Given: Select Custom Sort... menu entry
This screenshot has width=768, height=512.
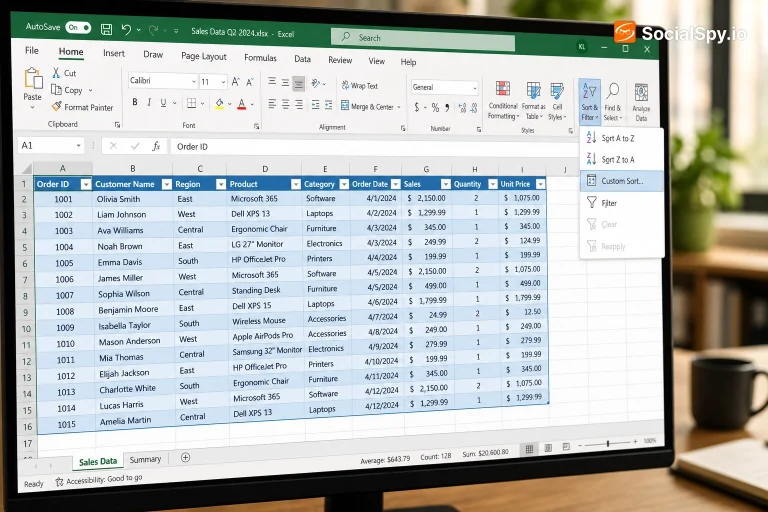Looking at the screenshot, I should point(621,181).
